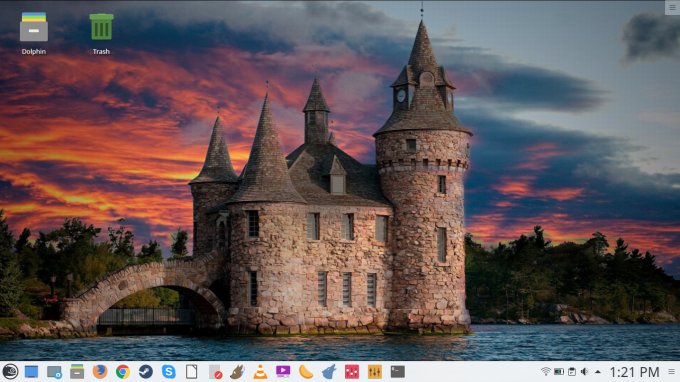Click the battery status tray icon
This screenshot has width=680, height=382.
(559, 372)
